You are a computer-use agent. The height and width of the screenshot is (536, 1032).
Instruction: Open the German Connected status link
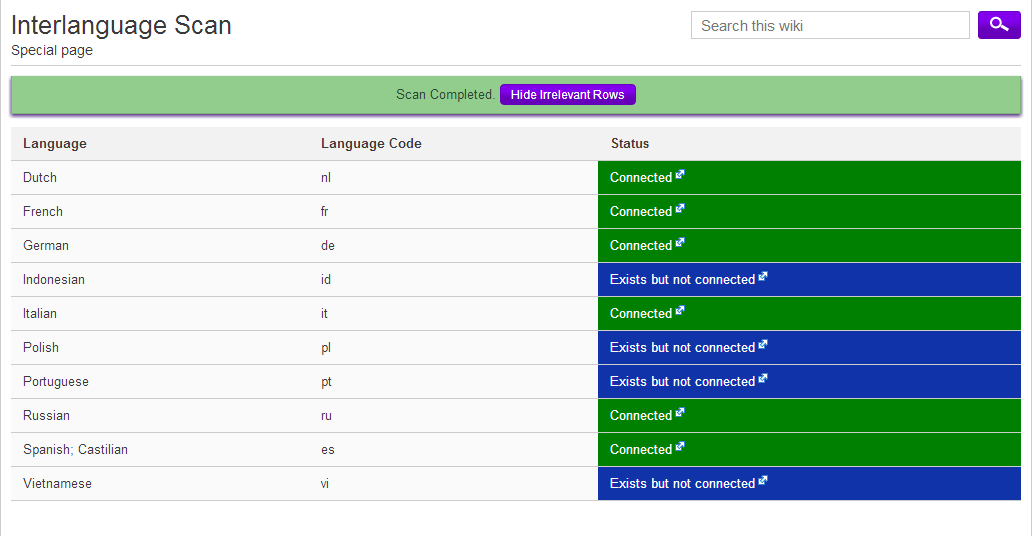640,246
